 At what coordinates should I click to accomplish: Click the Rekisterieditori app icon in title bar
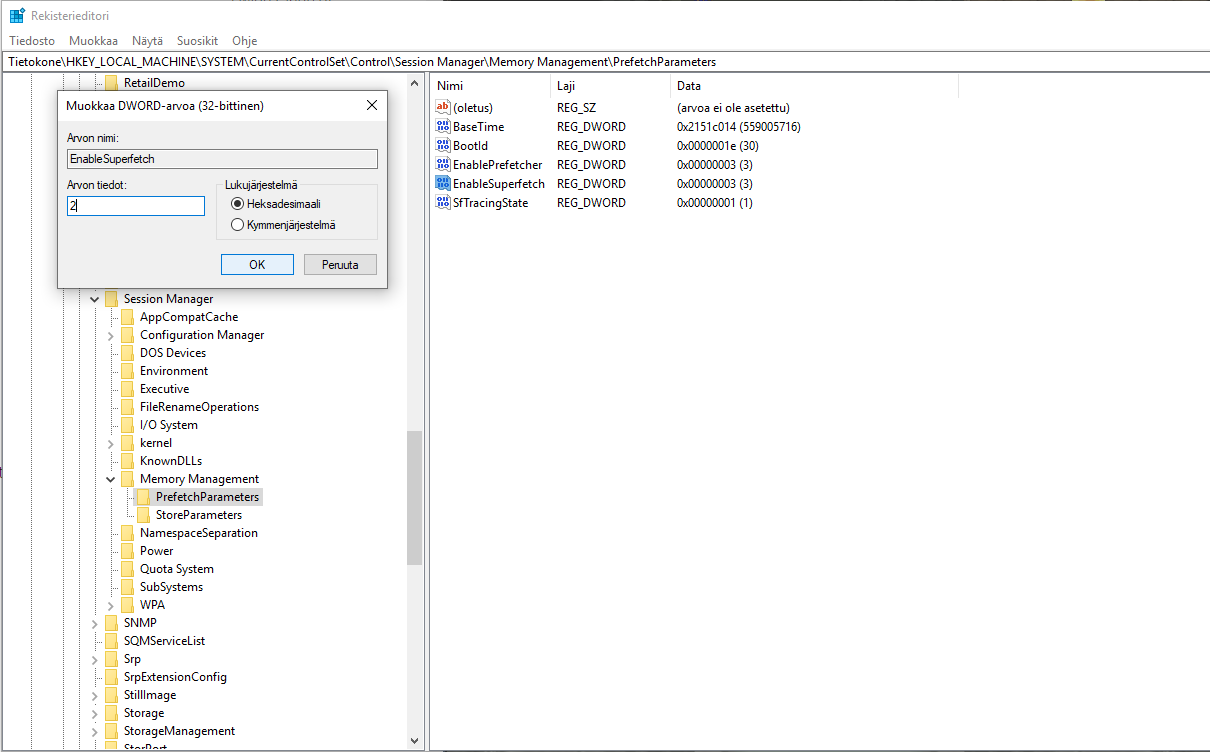(17, 16)
